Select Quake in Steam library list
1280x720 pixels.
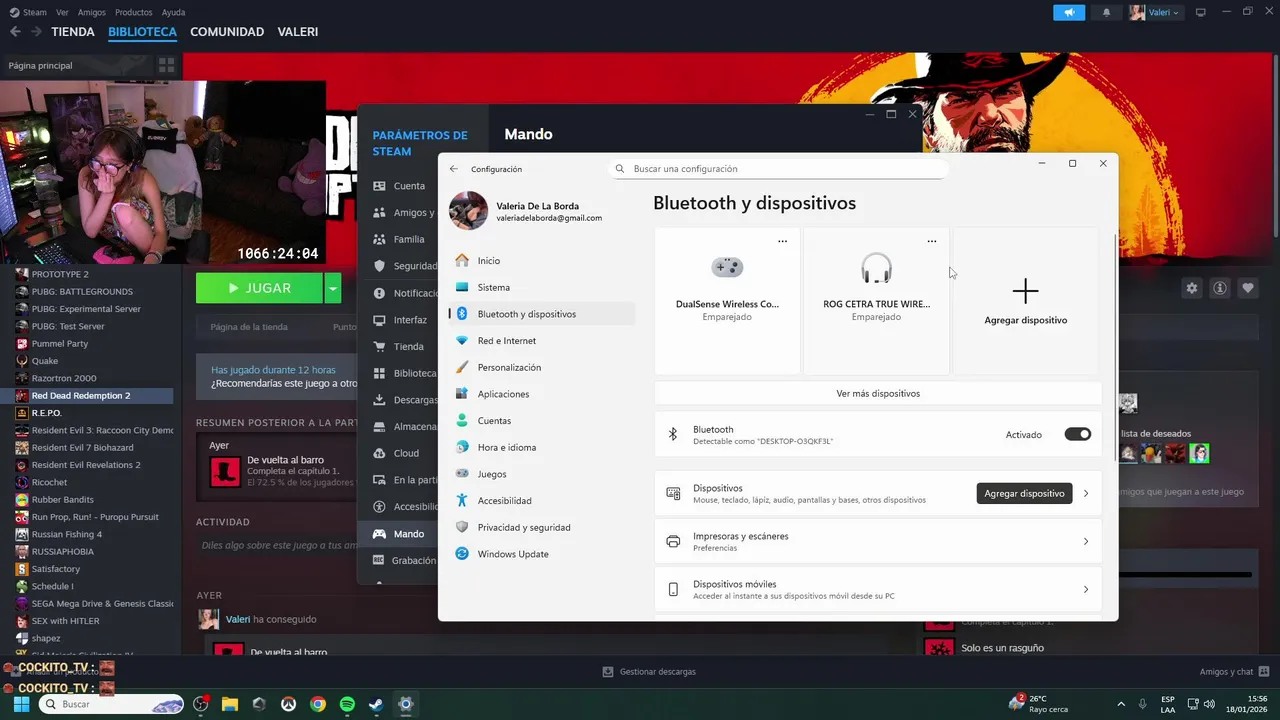(45, 361)
